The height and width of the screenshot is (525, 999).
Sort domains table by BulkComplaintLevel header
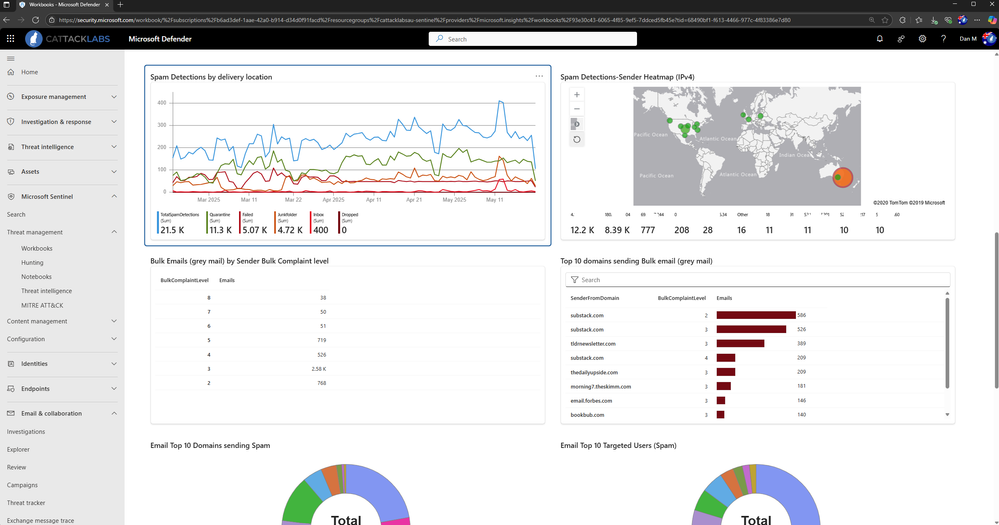(x=682, y=298)
